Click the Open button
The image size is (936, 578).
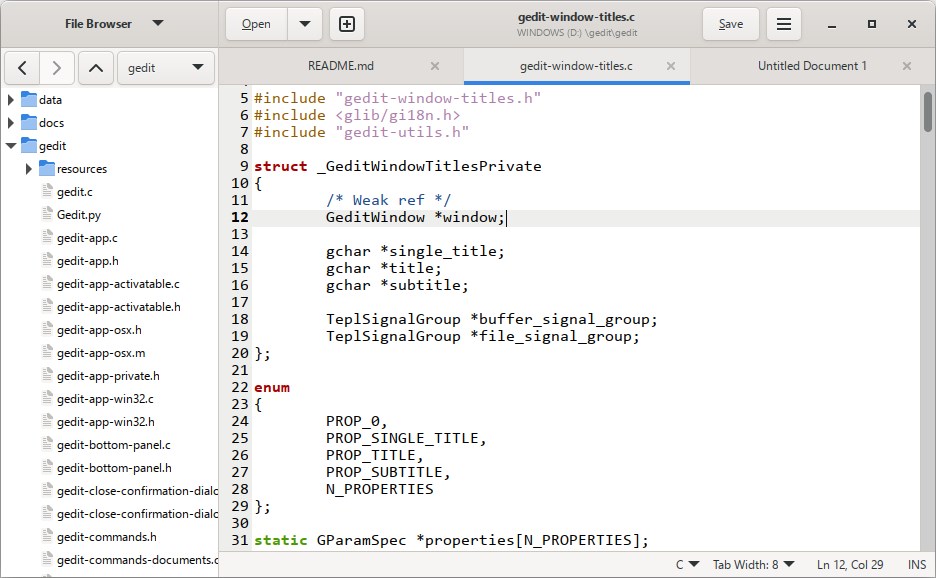[x=254, y=24]
